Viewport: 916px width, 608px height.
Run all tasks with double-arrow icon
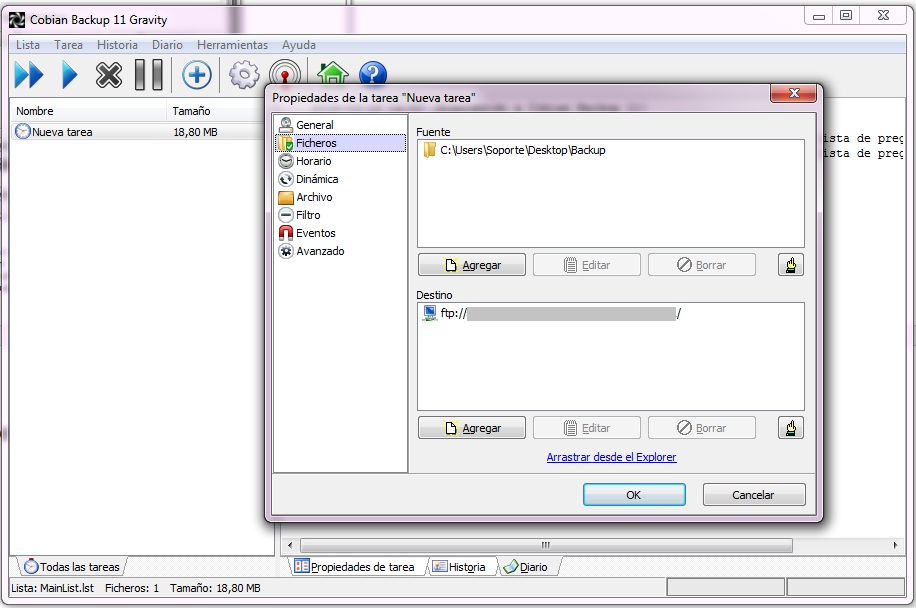[x=29, y=75]
